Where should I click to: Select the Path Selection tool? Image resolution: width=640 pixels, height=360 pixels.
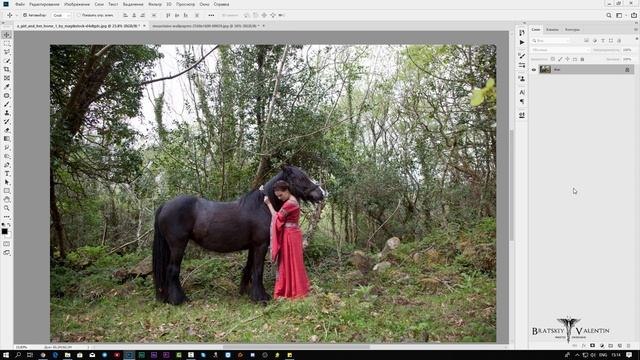point(7,182)
